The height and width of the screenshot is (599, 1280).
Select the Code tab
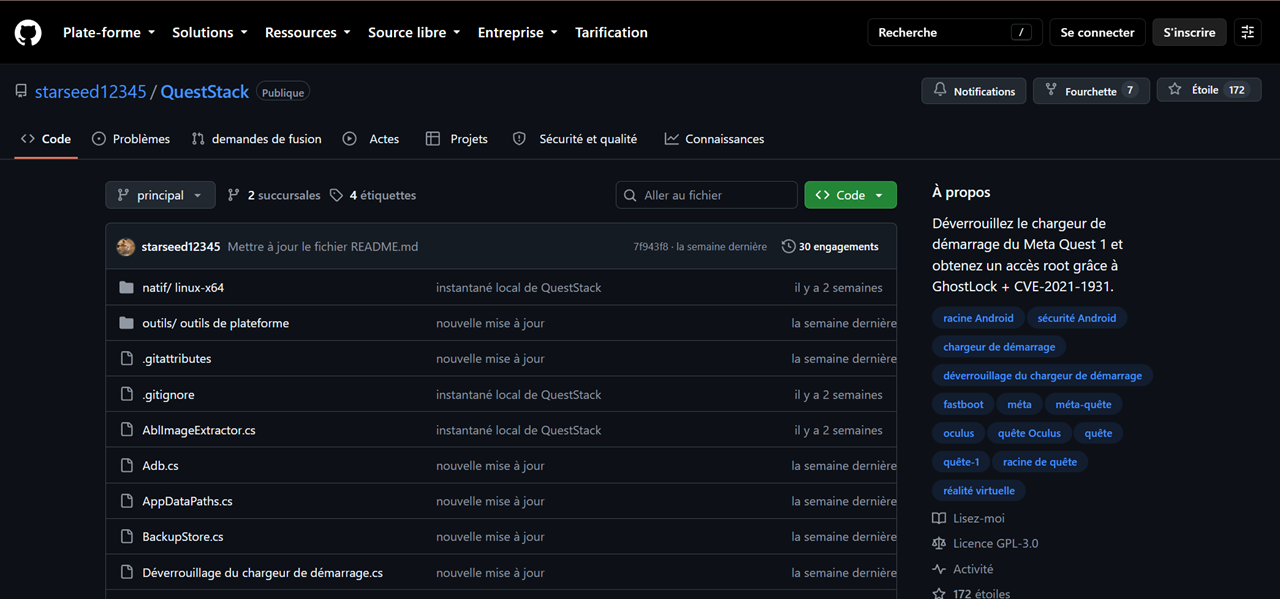(x=46, y=139)
